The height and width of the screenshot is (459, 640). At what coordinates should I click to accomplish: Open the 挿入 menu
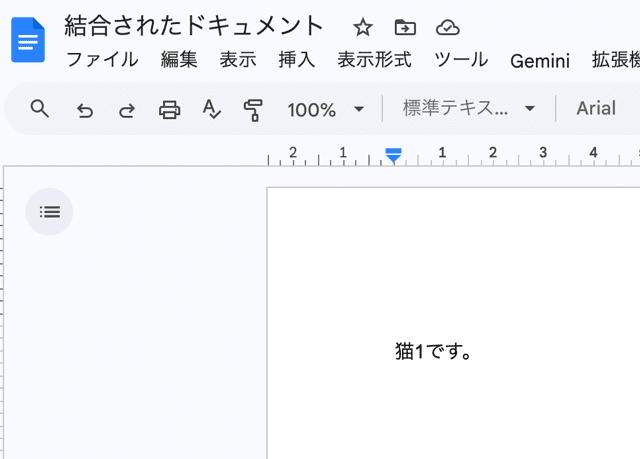pyautogui.click(x=297, y=60)
